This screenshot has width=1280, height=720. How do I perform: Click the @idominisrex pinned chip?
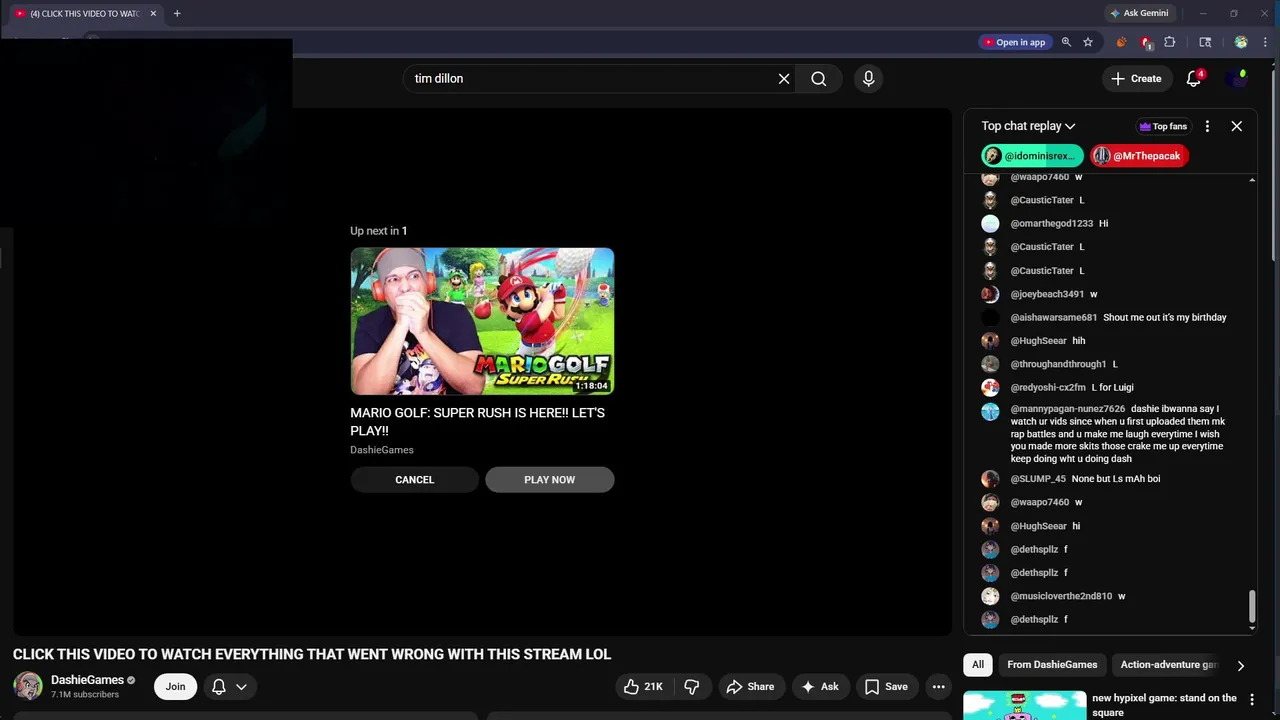click(1032, 156)
